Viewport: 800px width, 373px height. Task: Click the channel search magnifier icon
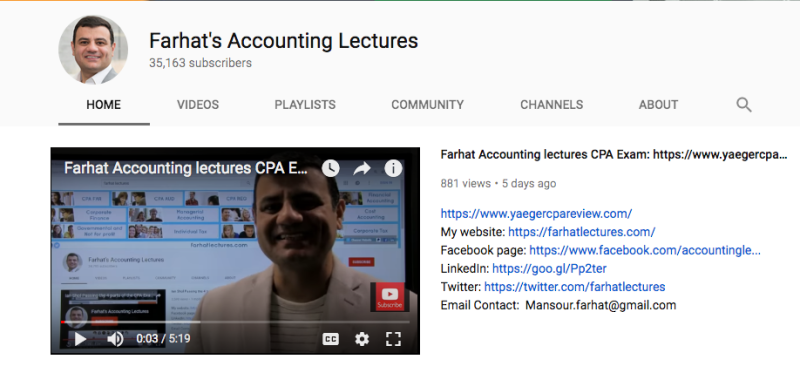744,105
